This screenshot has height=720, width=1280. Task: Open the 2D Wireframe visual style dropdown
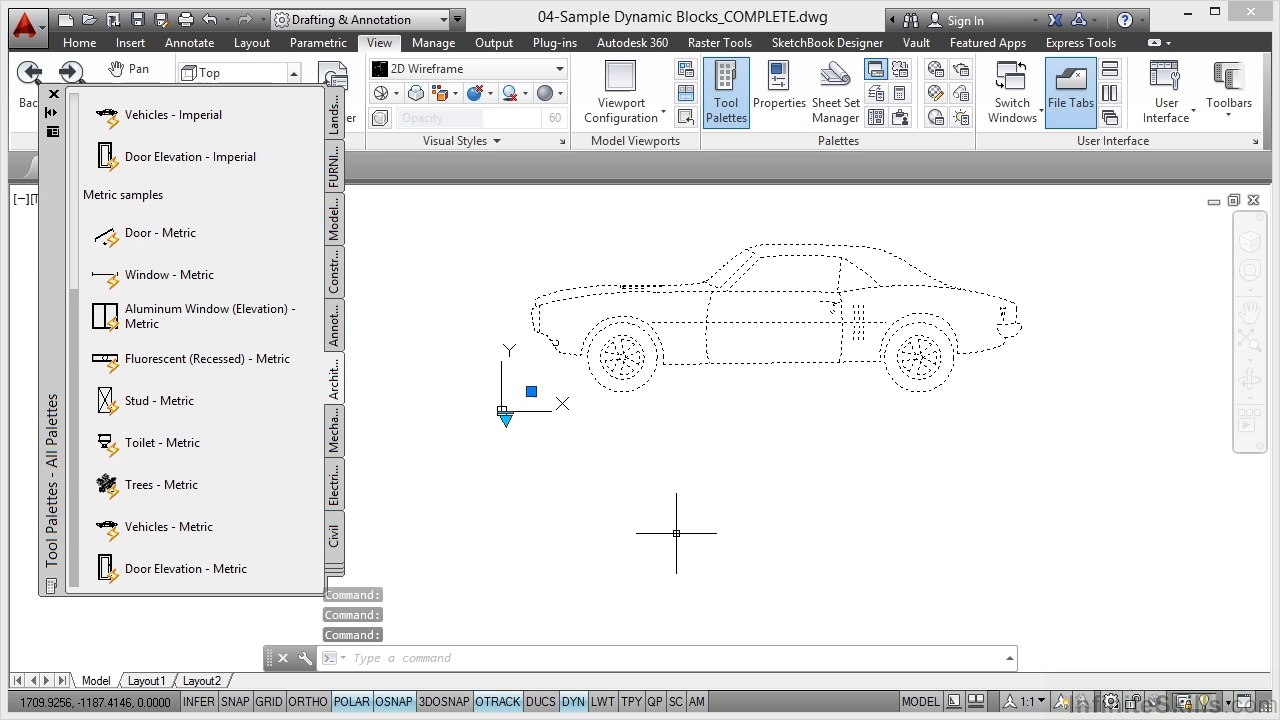click(468, 69)
